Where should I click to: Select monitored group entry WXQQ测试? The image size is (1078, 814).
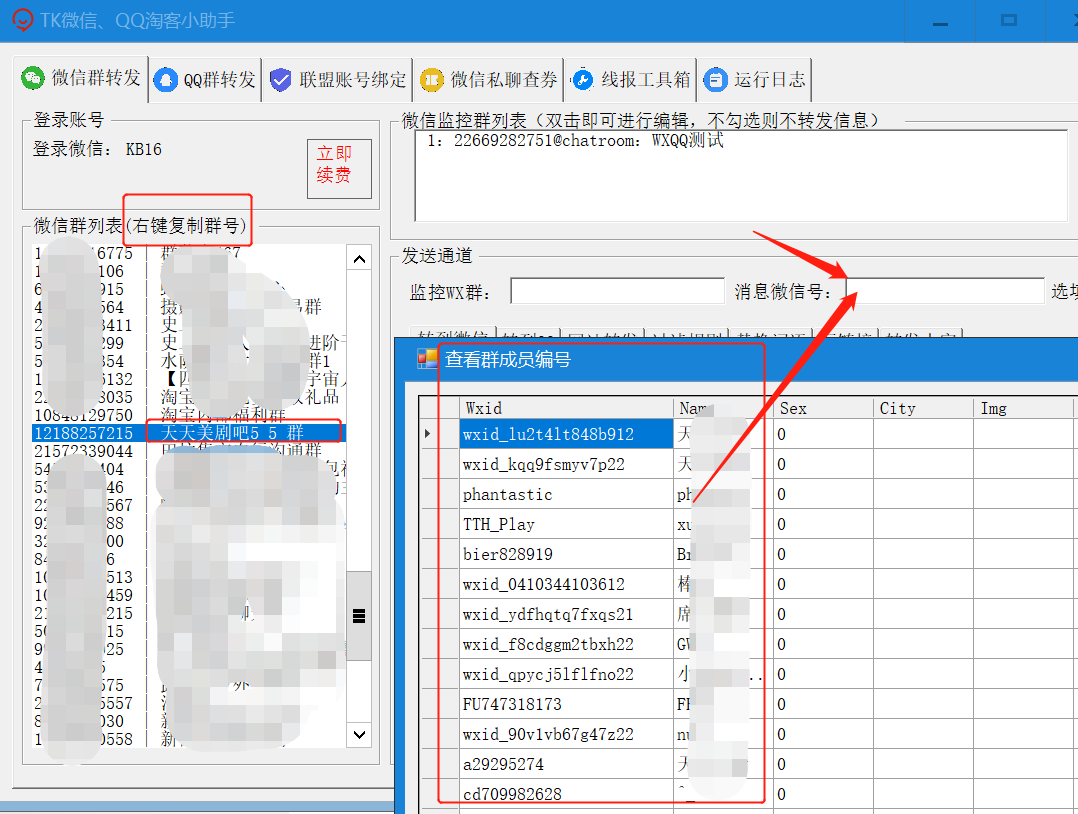click(x=575, y=141)
